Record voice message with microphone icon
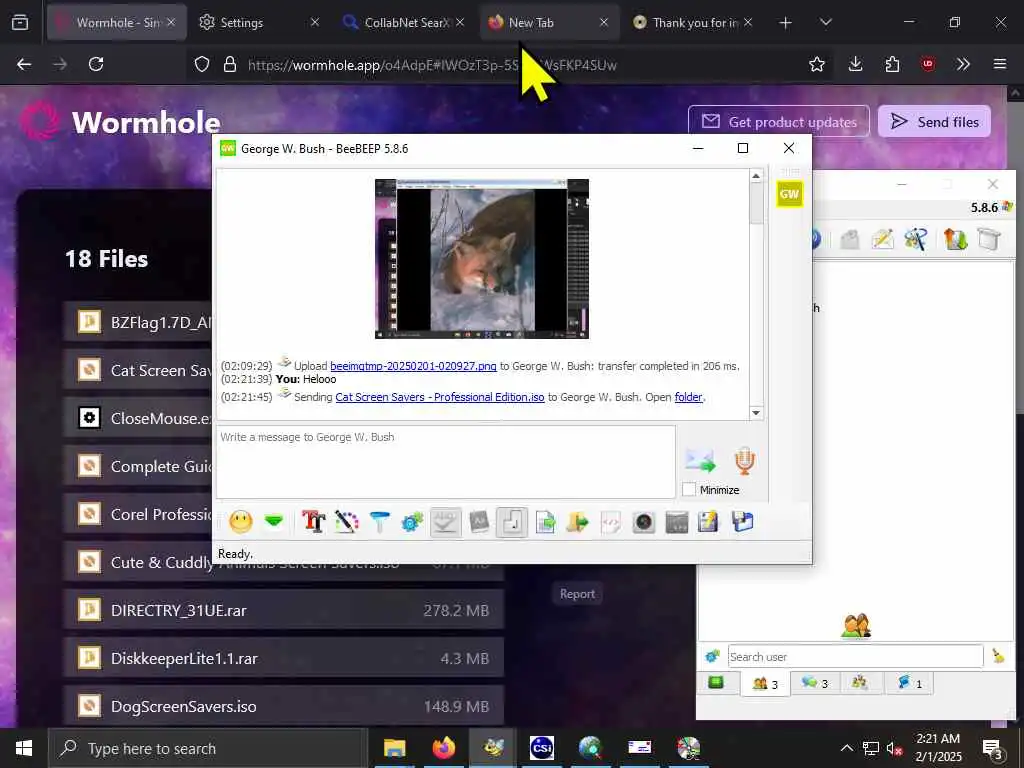Image resolution: width=1024 pixels, height=768 pixels. (744, 461)
